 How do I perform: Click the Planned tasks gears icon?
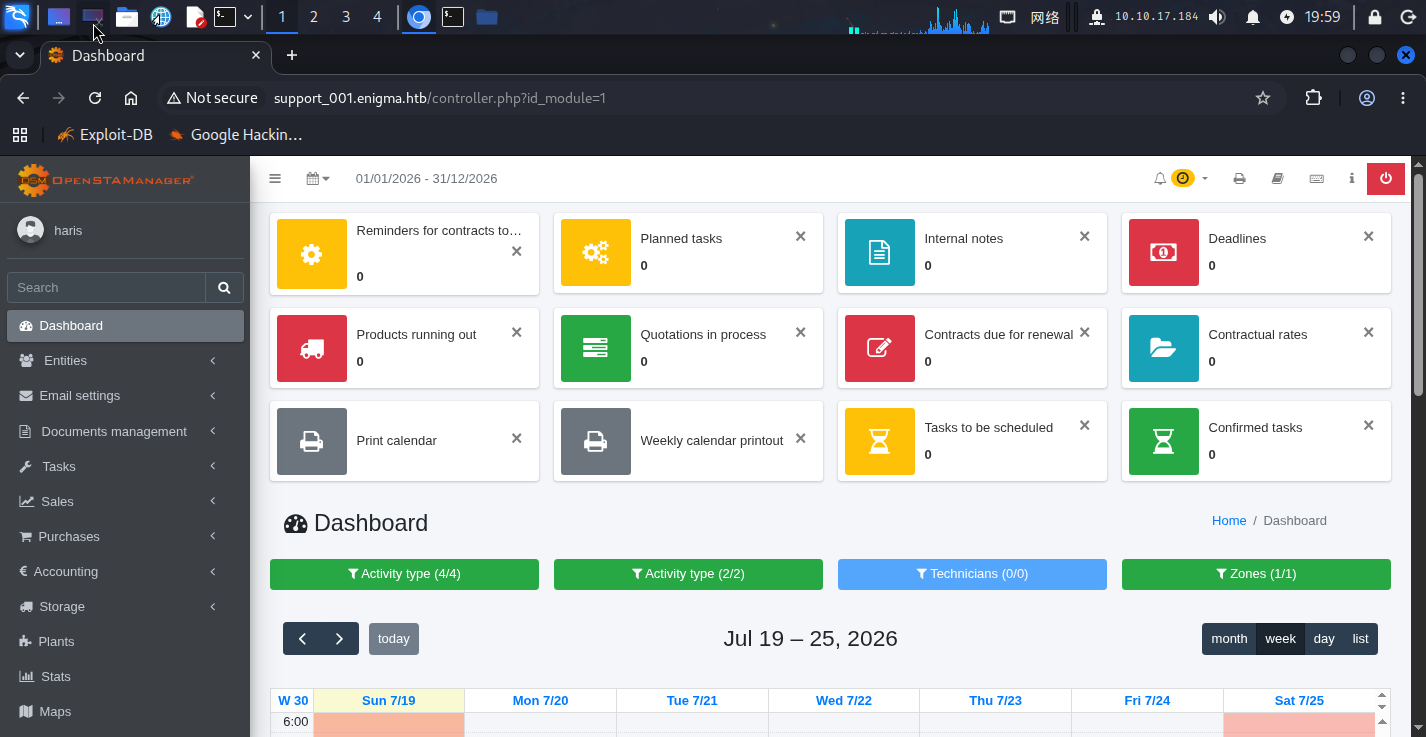tap(596, 253)
